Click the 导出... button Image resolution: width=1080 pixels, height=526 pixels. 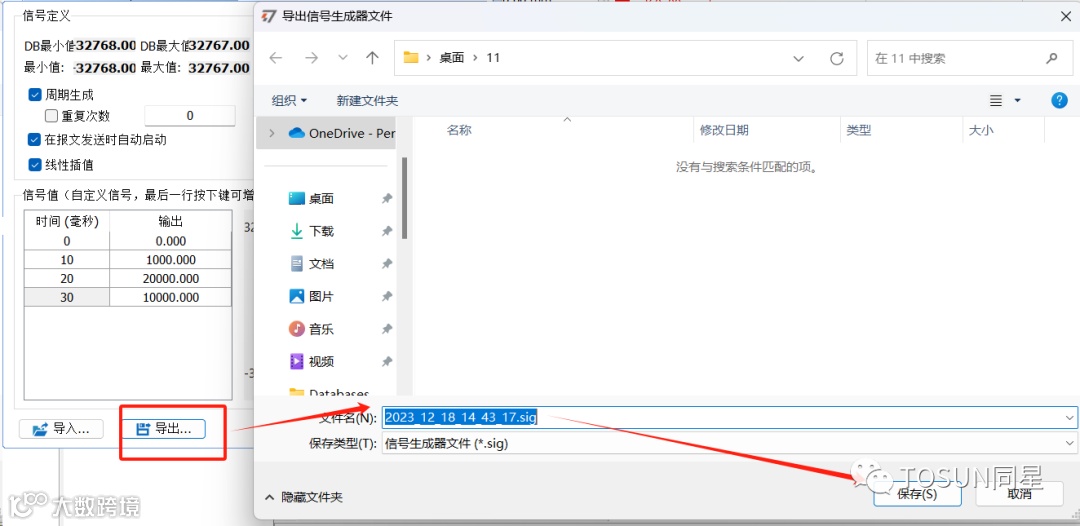coord(163,429)
